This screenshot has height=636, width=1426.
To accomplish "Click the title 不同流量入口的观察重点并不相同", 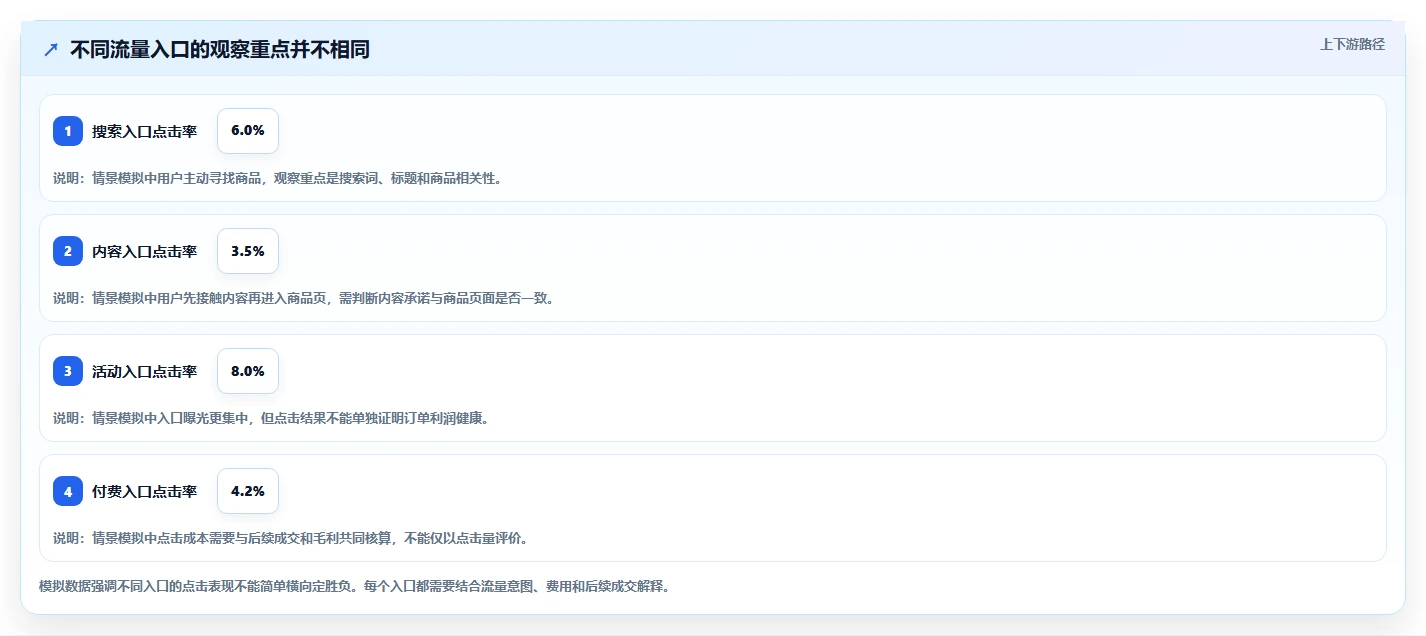I will [220, 49].
